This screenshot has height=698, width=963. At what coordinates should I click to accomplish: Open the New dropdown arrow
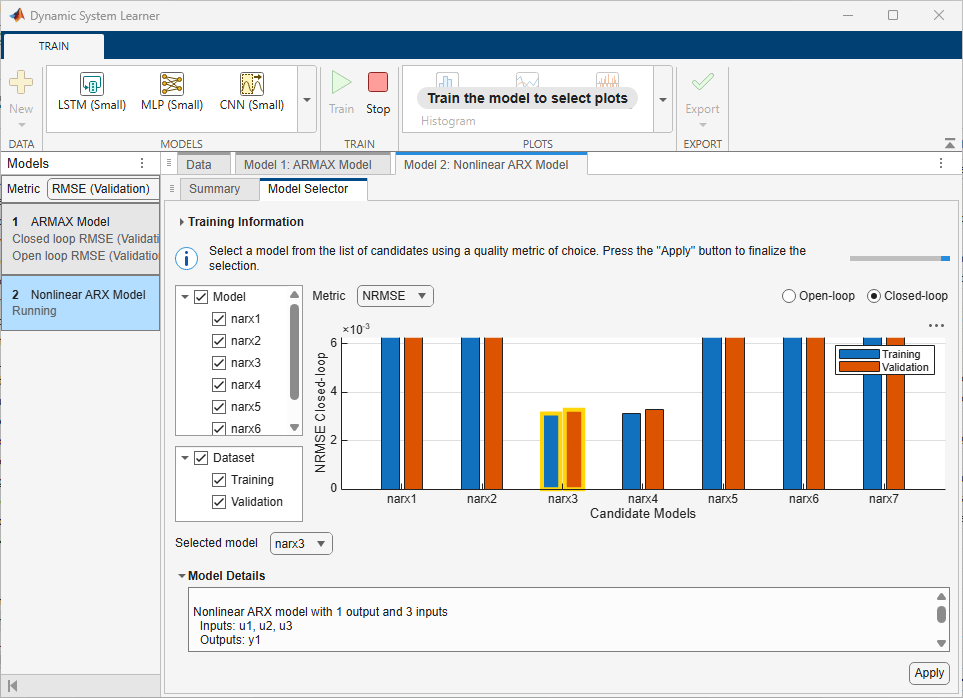(21, 125)
